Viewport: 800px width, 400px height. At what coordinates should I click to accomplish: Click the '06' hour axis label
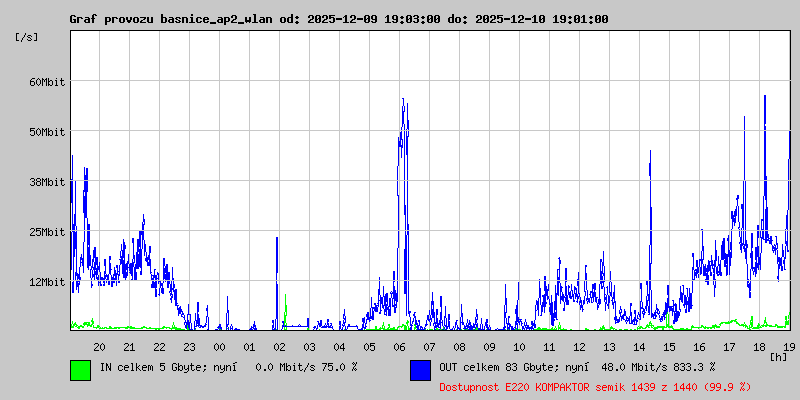(x=399, y=347)
